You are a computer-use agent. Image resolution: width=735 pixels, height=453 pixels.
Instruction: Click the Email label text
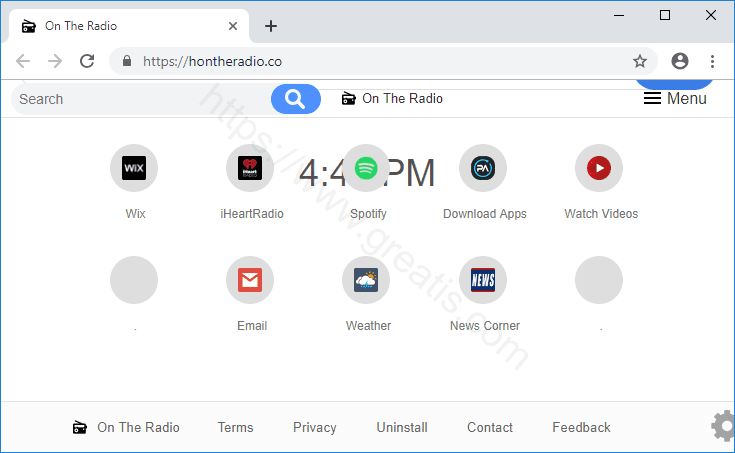point(252,325)
